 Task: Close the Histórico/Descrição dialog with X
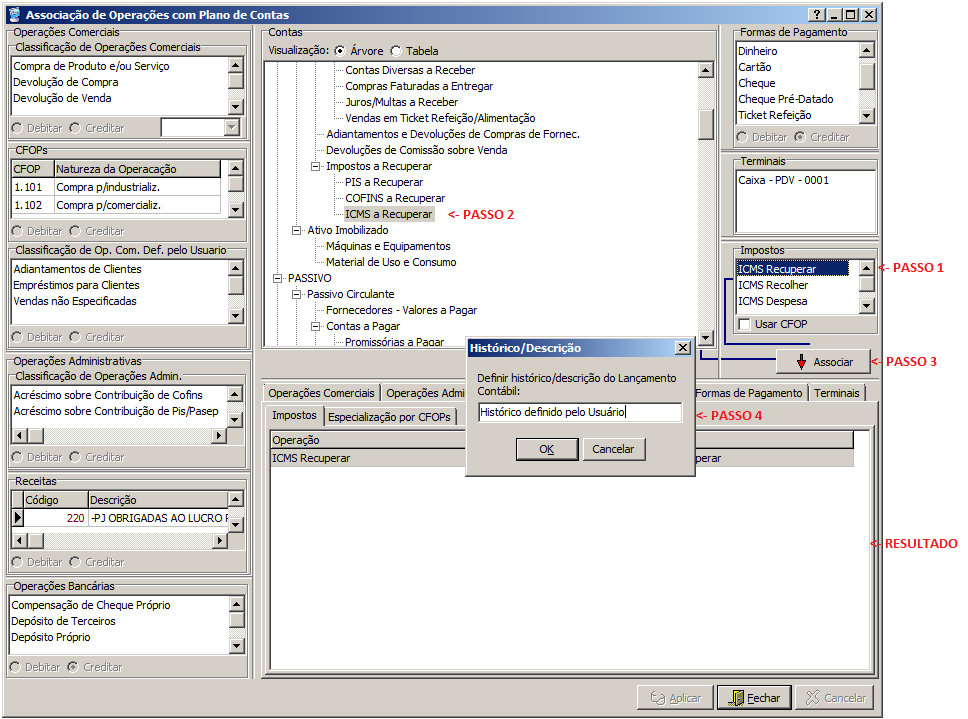click(x=682, y=348)
